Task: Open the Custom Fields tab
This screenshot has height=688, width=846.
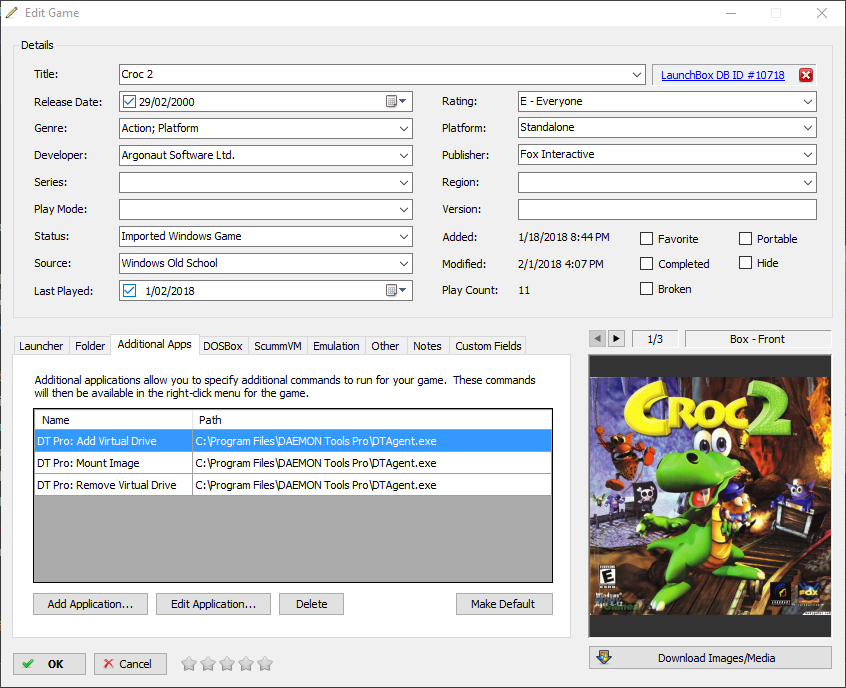Action: [x=488, y=346]
